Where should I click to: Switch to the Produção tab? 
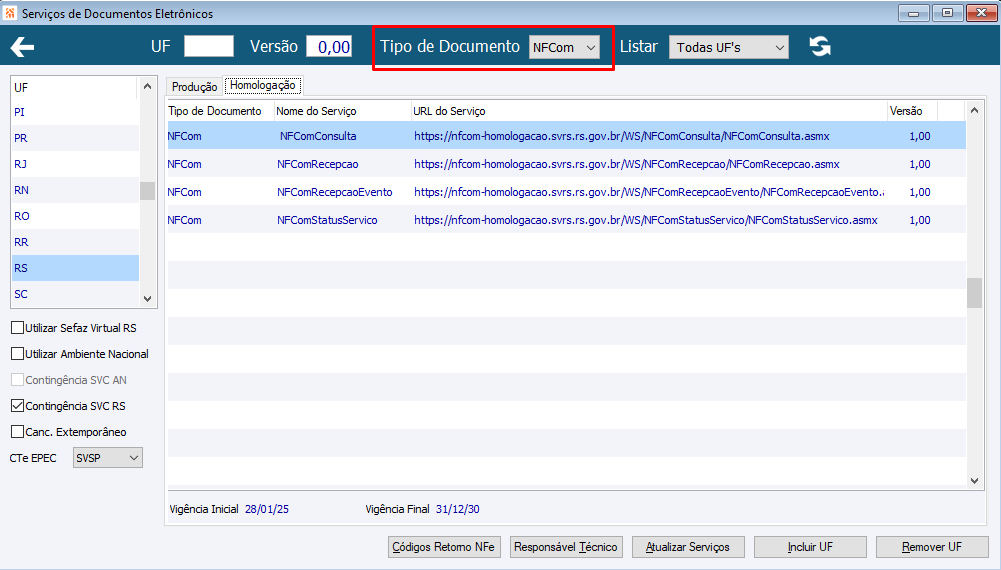(x=195, y=87)
